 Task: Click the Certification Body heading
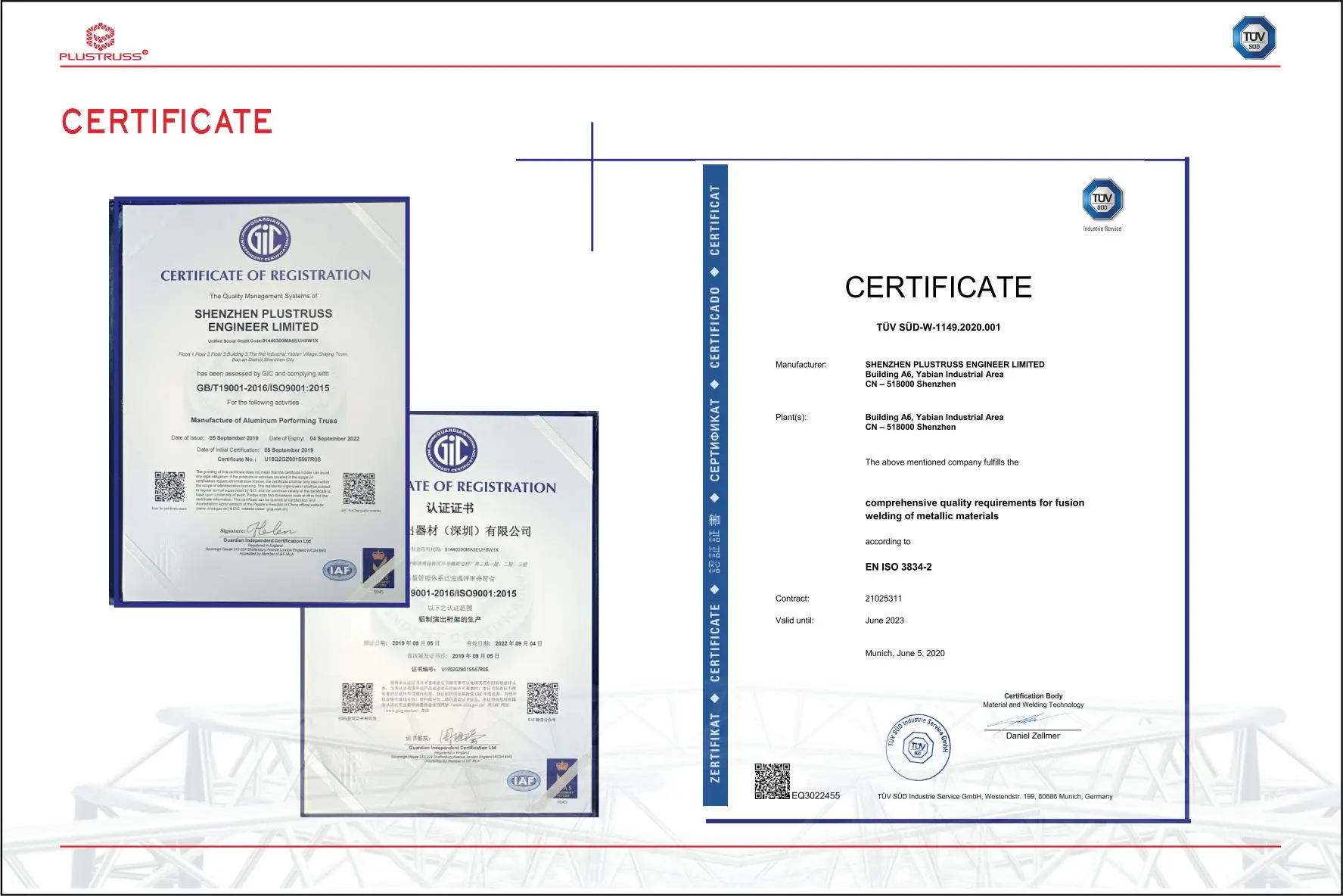[1033, 696]
